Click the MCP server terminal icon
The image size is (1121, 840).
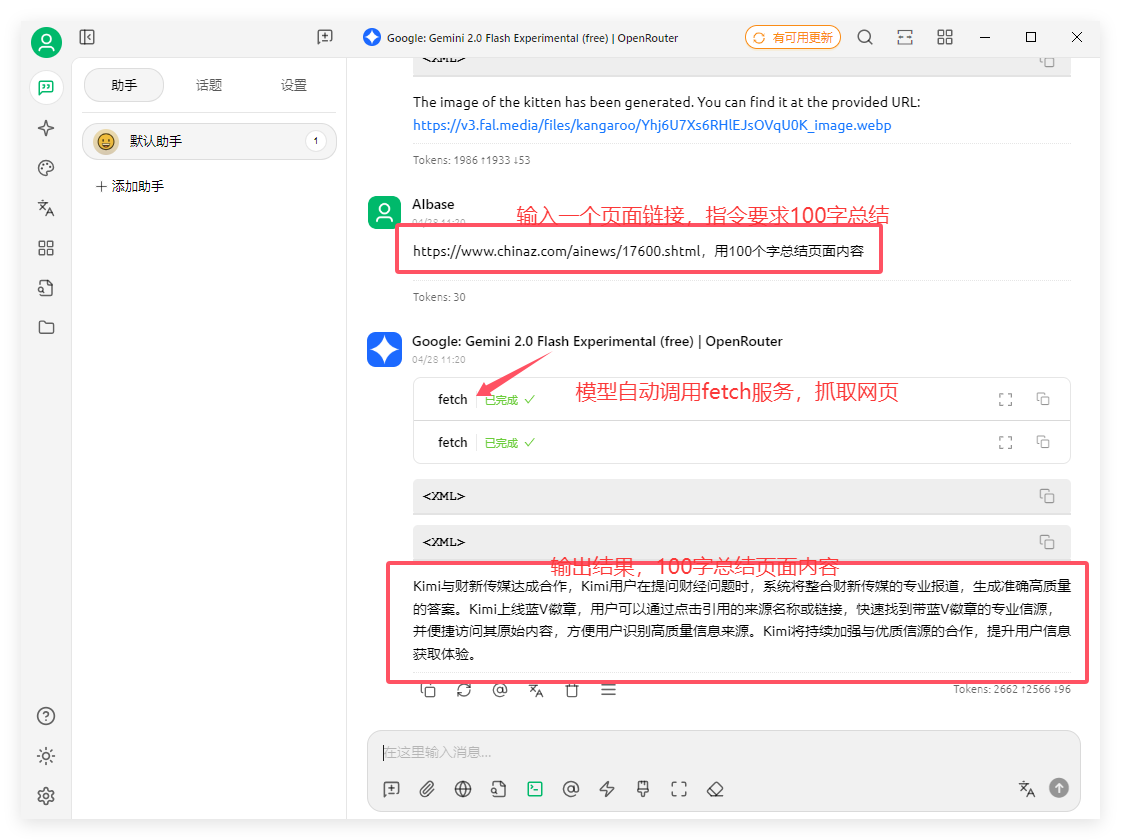pos(535,789)
